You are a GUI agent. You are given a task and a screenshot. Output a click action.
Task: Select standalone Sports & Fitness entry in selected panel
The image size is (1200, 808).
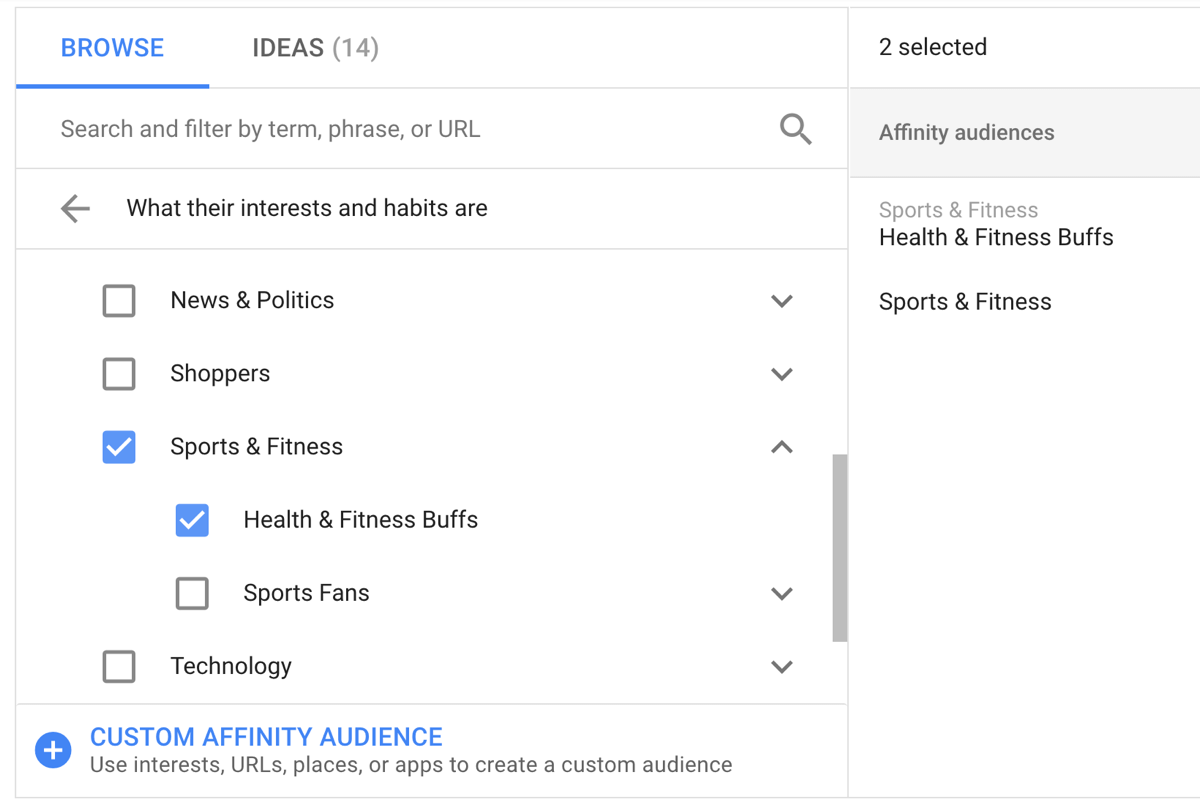coord(965,302)
